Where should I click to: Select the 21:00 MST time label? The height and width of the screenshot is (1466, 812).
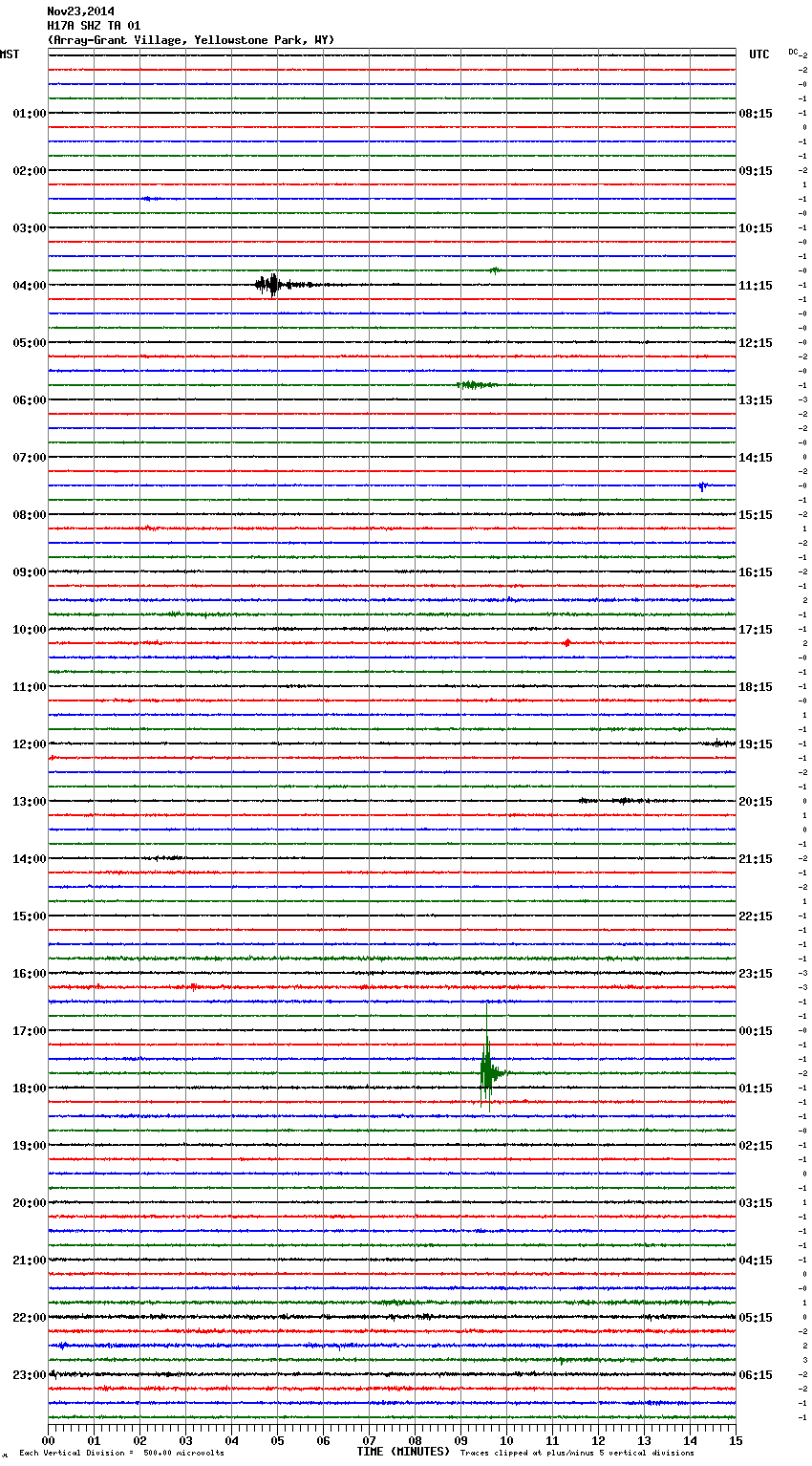click(x=30, y=1261)
